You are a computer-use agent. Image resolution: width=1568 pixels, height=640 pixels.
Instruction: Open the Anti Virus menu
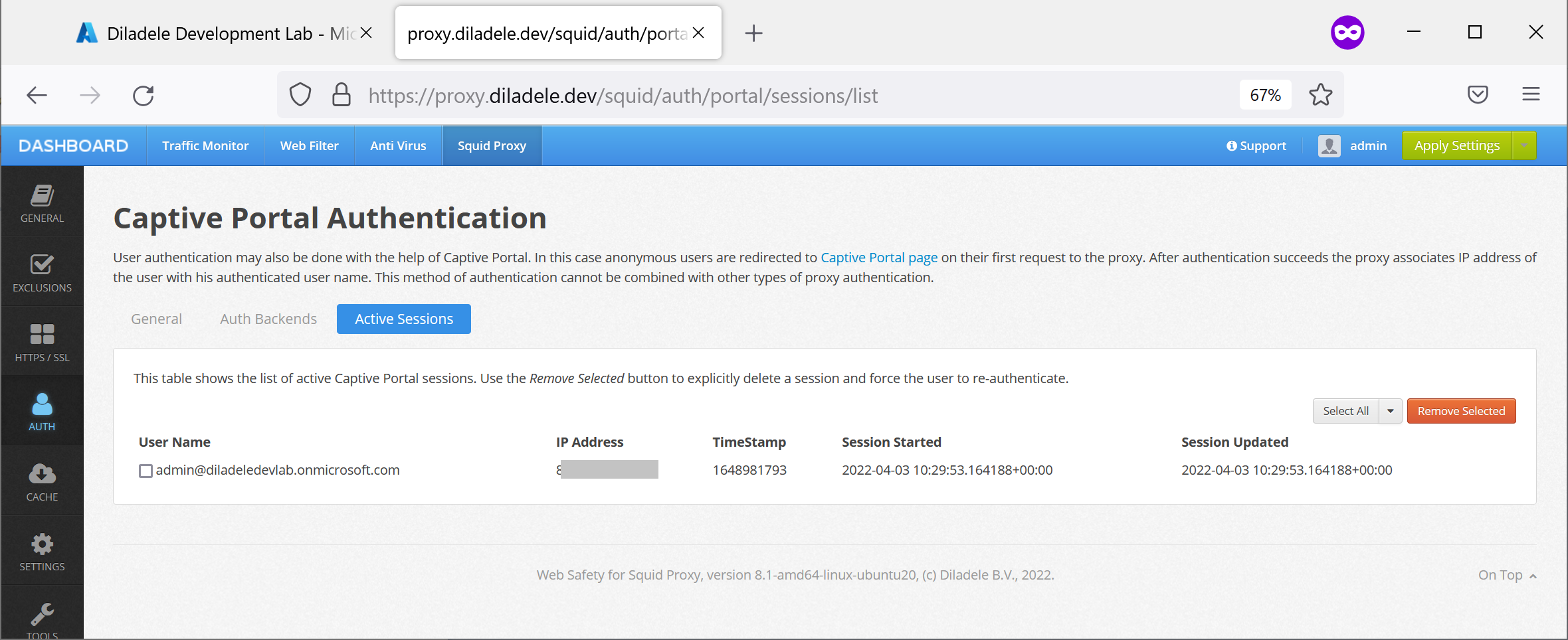click(x=398, y=145)
